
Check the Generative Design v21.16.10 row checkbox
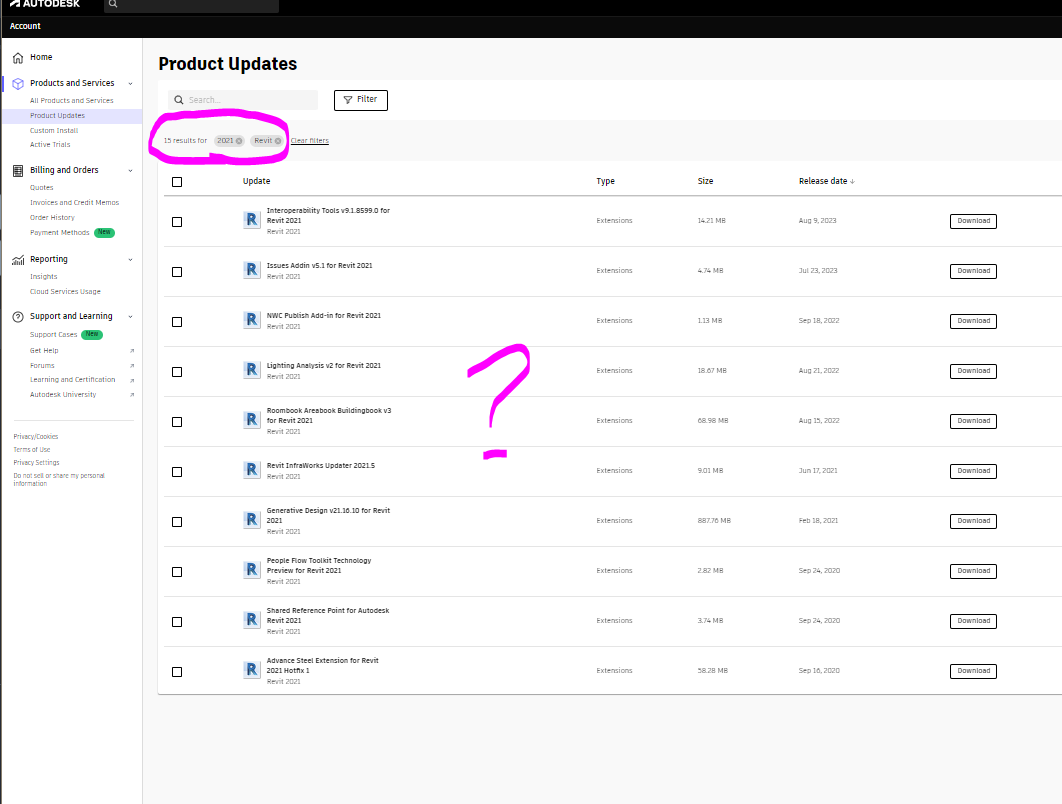177,522
